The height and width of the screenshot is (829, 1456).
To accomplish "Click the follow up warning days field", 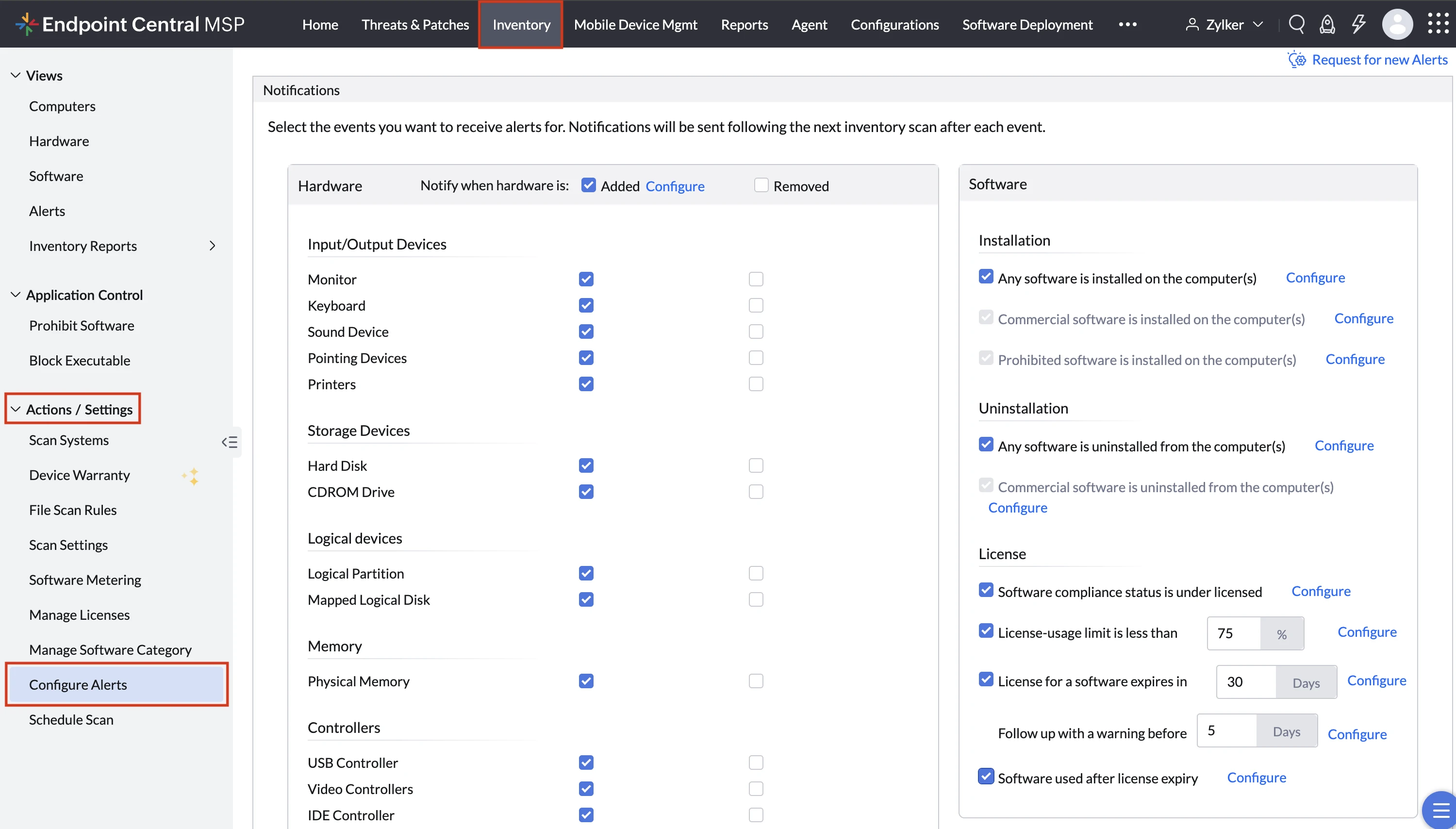I will coord(1226,730).
